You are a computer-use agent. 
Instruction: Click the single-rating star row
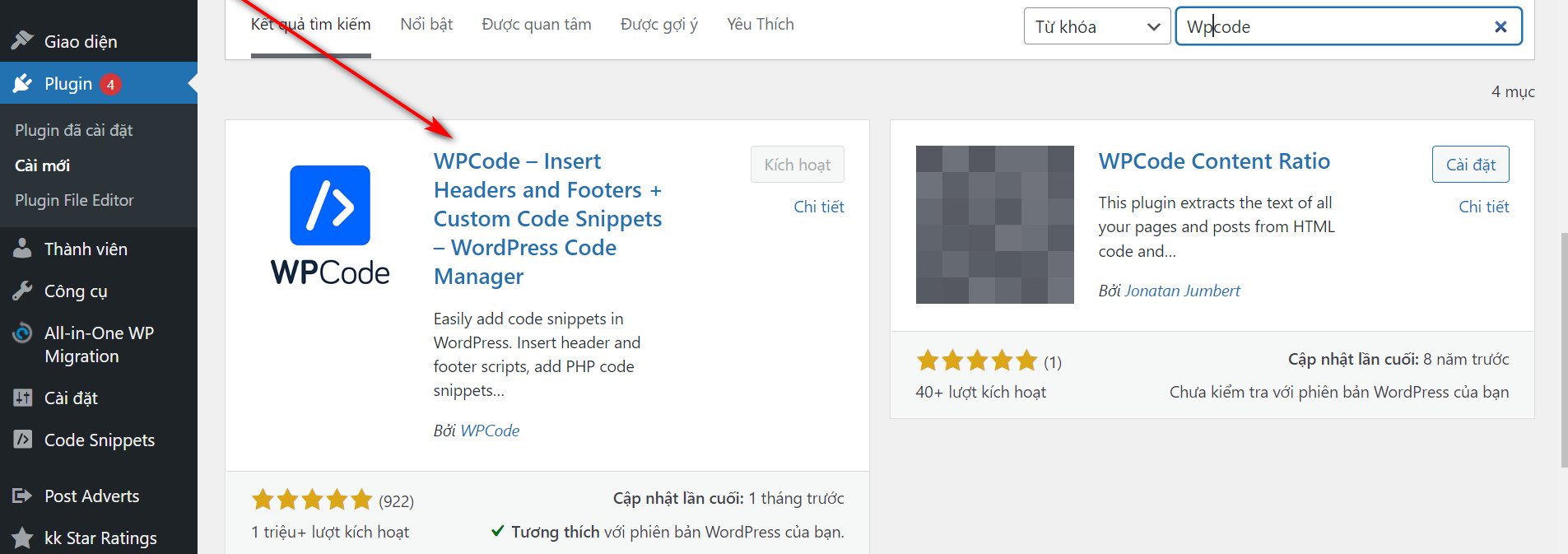977,361
